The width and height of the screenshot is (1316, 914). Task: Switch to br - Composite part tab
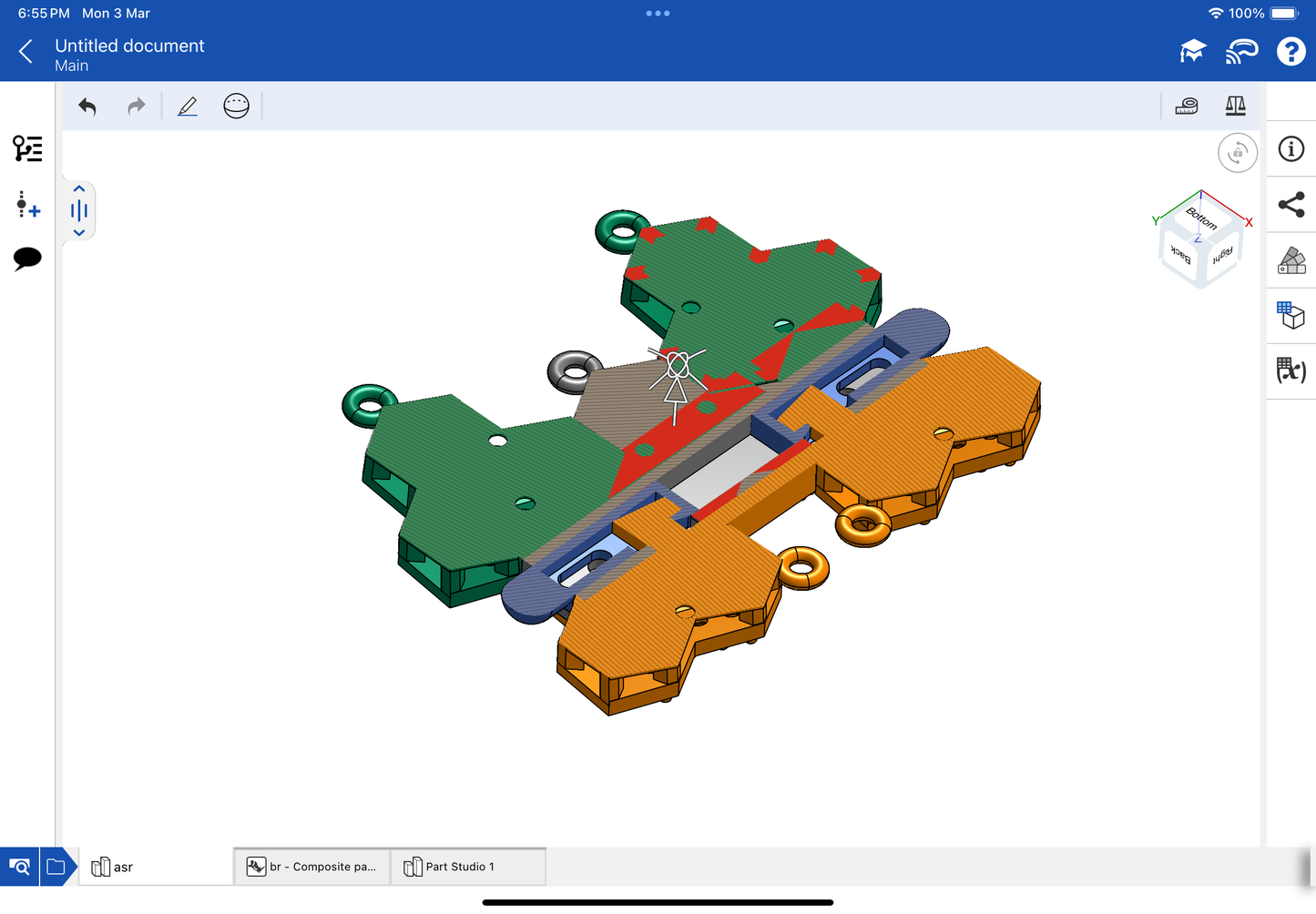click(312, 867)
